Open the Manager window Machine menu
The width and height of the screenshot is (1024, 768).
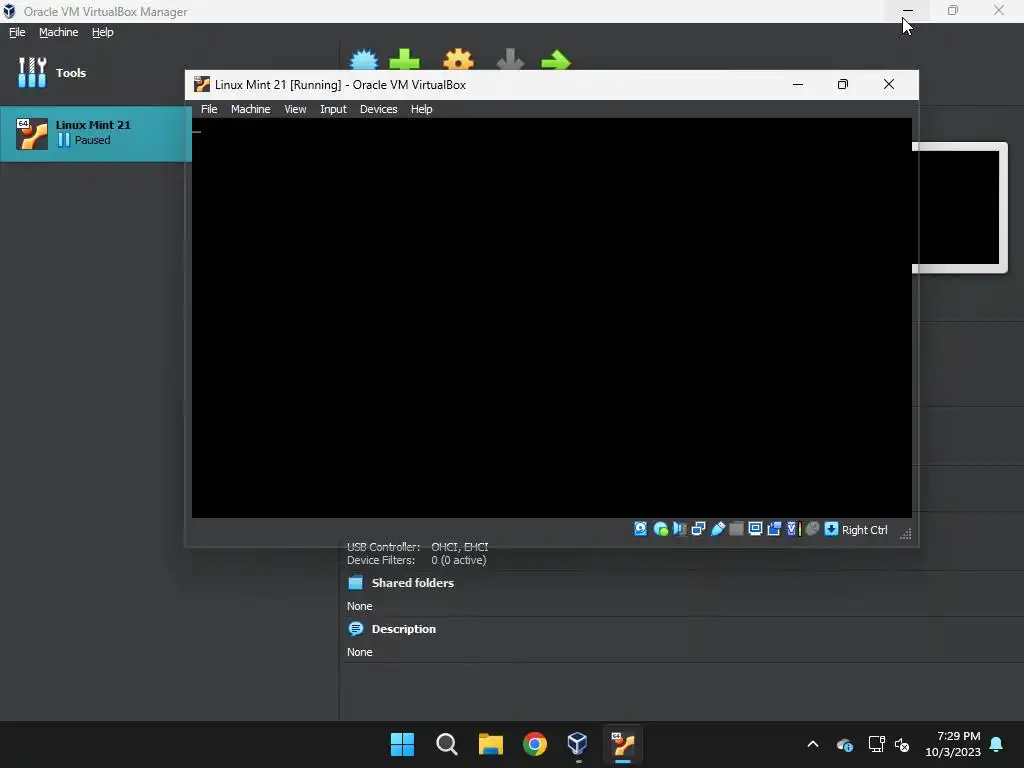[x=58, y=32]
